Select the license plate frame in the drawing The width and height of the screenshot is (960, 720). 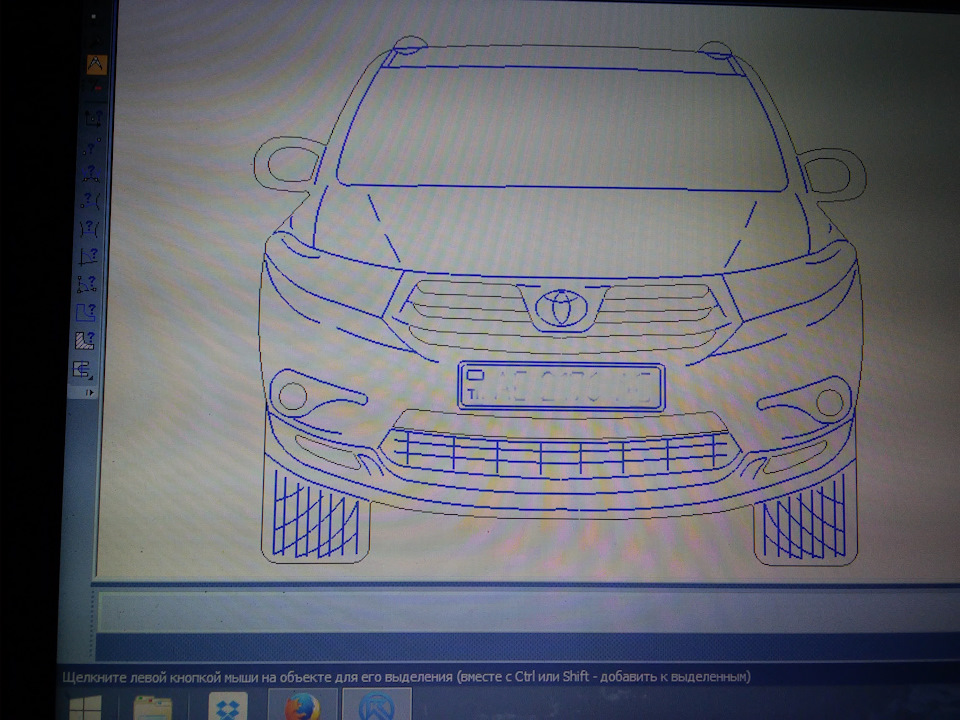[561, 386]
